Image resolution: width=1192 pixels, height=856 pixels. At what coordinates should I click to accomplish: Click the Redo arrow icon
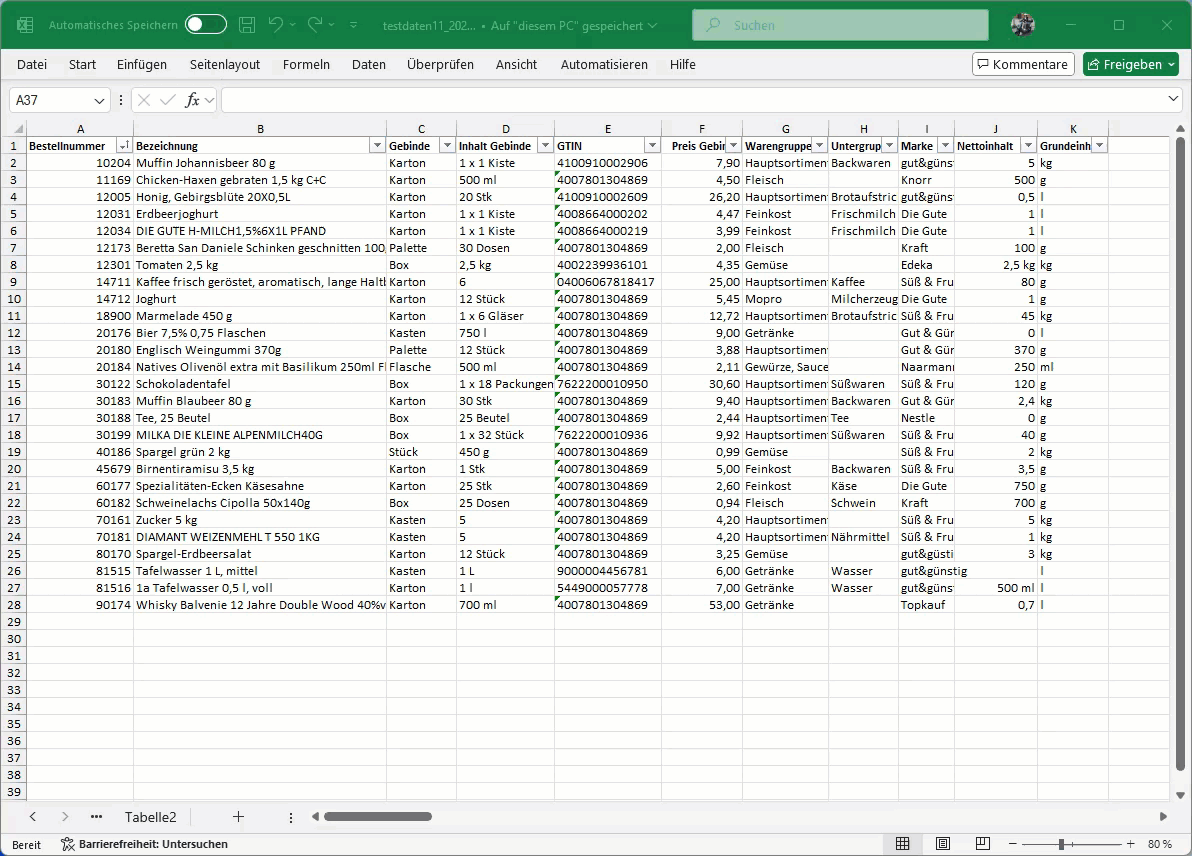click(316, 25)
